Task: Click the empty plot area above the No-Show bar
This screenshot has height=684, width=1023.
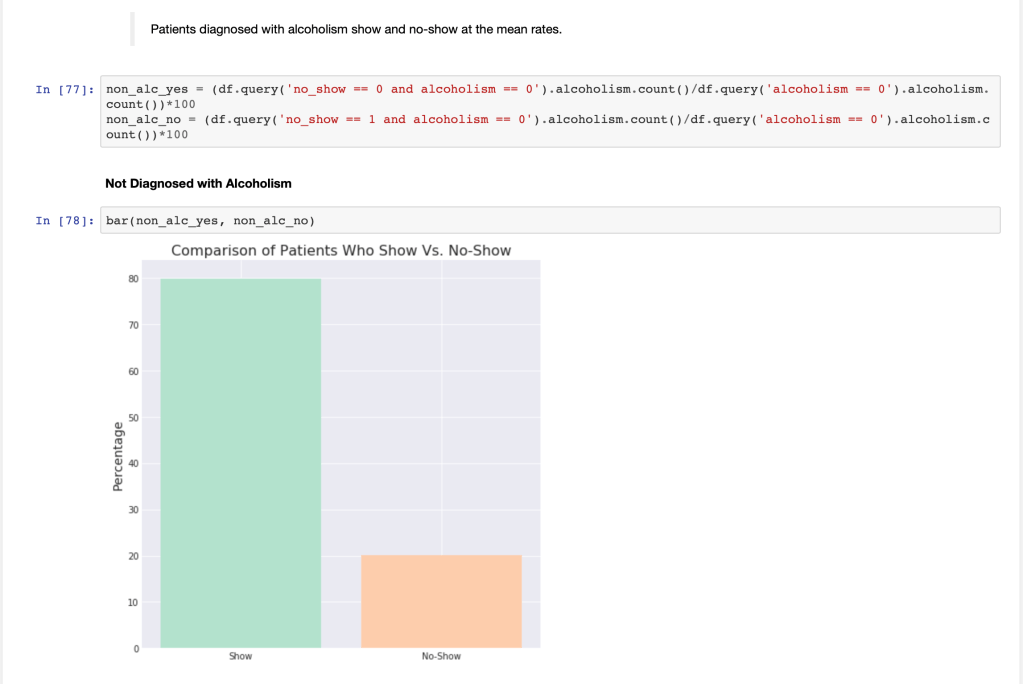Action: [441, 400]
